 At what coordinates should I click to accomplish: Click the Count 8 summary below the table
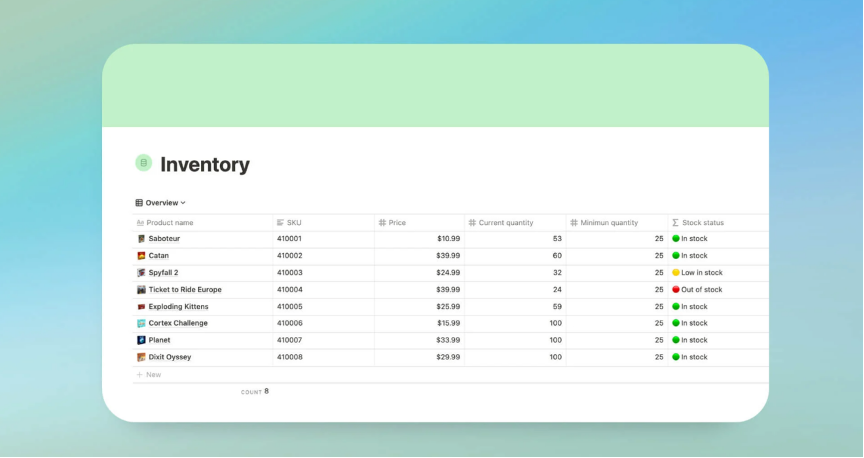coord(255,392)
